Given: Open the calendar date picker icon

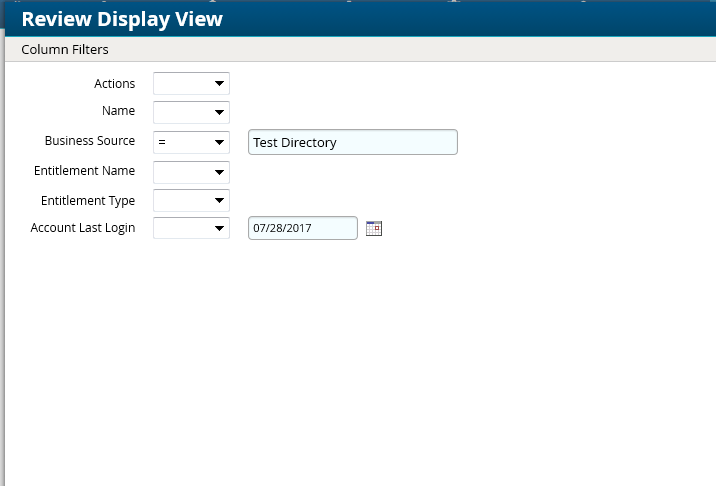Looking at the screenshot, I should [374, 229].
